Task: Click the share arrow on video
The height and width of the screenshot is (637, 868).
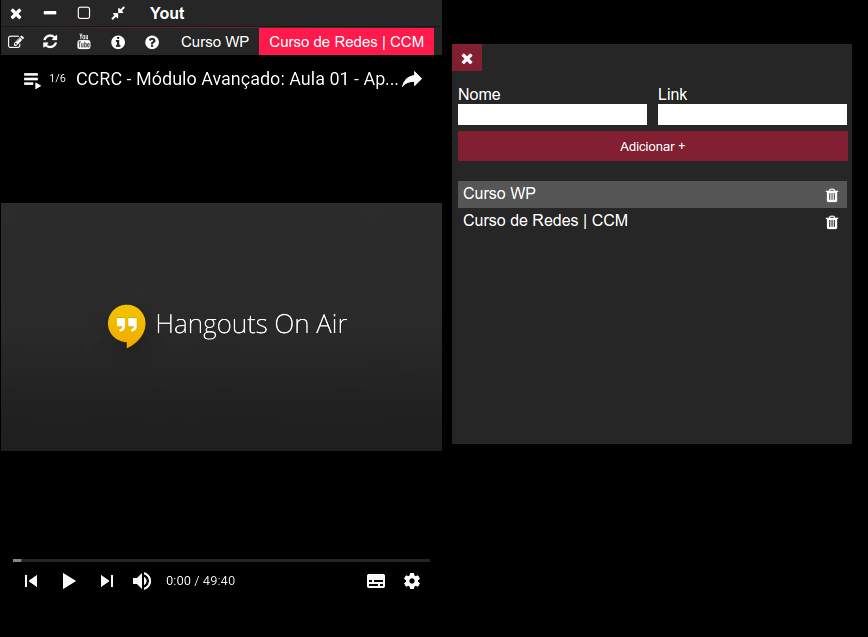Action: coord(412,80)
